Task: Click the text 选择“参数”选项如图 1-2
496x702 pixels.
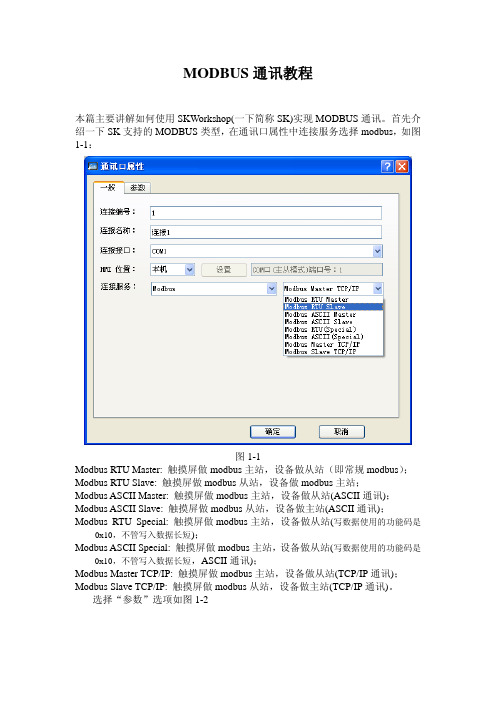Action: click(150, 600)
